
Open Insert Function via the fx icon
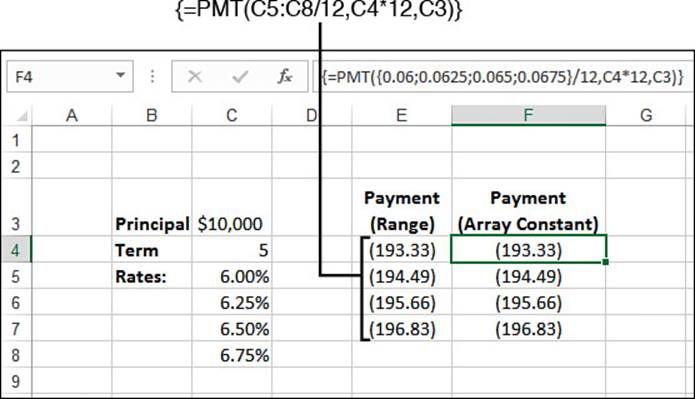(285, 77)
